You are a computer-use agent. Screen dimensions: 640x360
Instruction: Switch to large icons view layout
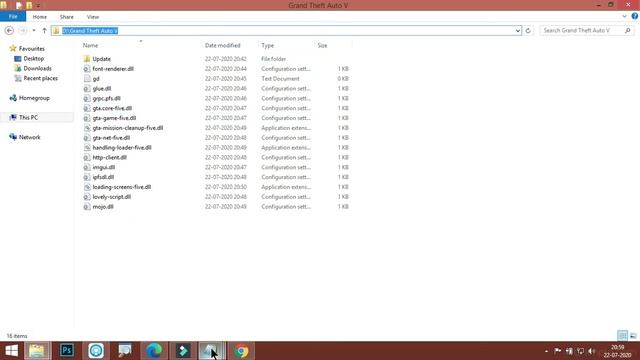point(633,336)
